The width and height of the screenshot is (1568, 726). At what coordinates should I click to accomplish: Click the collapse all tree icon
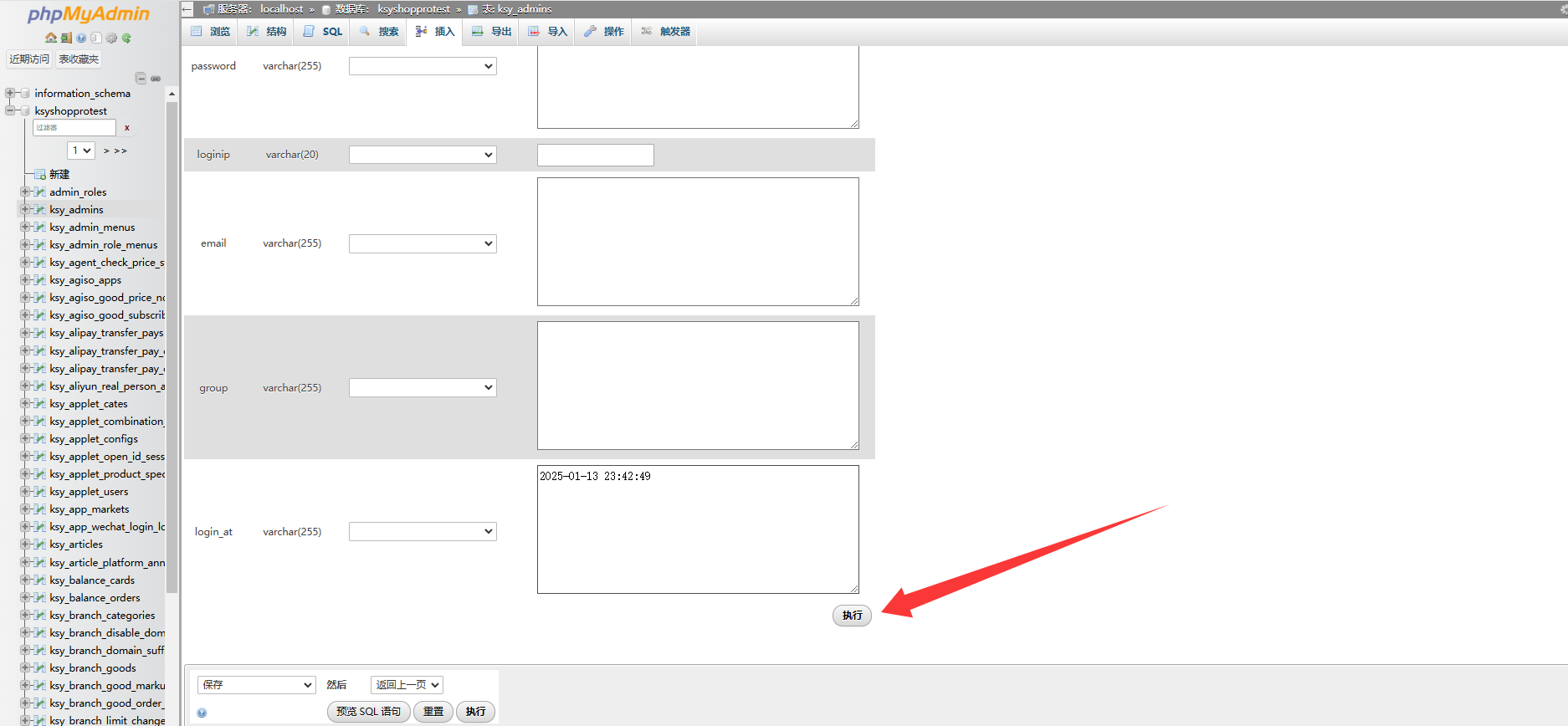pyautogui.click(x=141, y=79)
